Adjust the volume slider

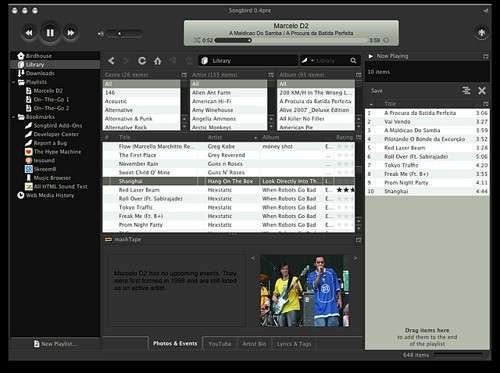pyautogui.click(x=125, y=33)
